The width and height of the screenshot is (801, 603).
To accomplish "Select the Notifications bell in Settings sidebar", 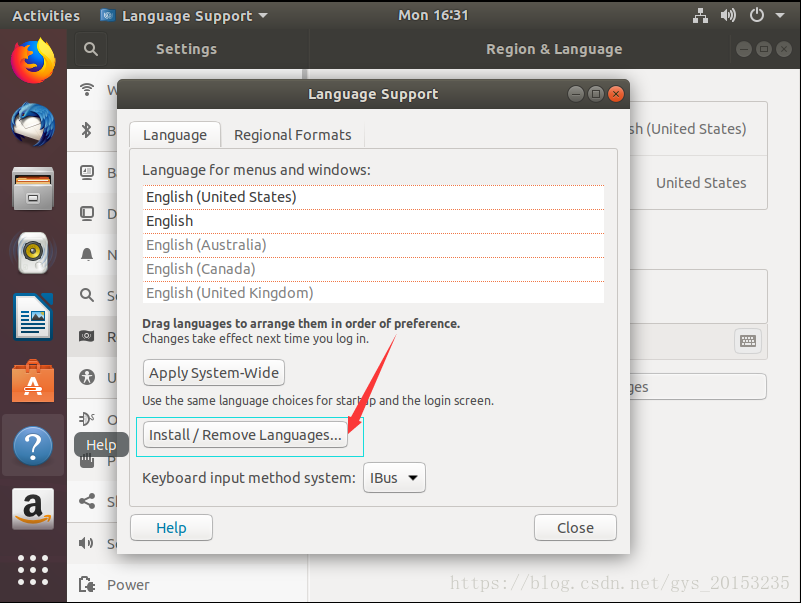I will (87, 254).
